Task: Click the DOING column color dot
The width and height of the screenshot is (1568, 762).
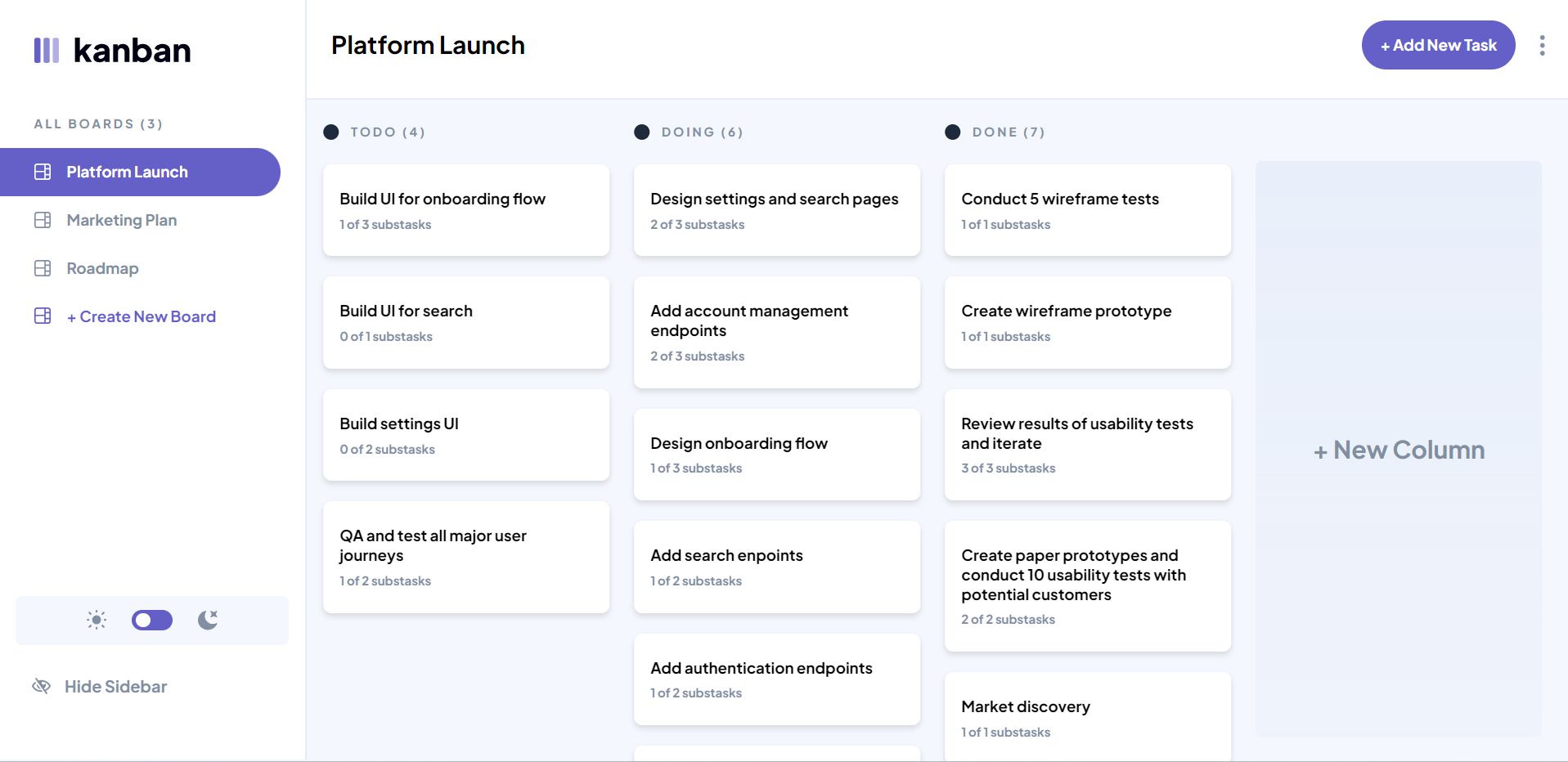Action: [x=641, y=132]
